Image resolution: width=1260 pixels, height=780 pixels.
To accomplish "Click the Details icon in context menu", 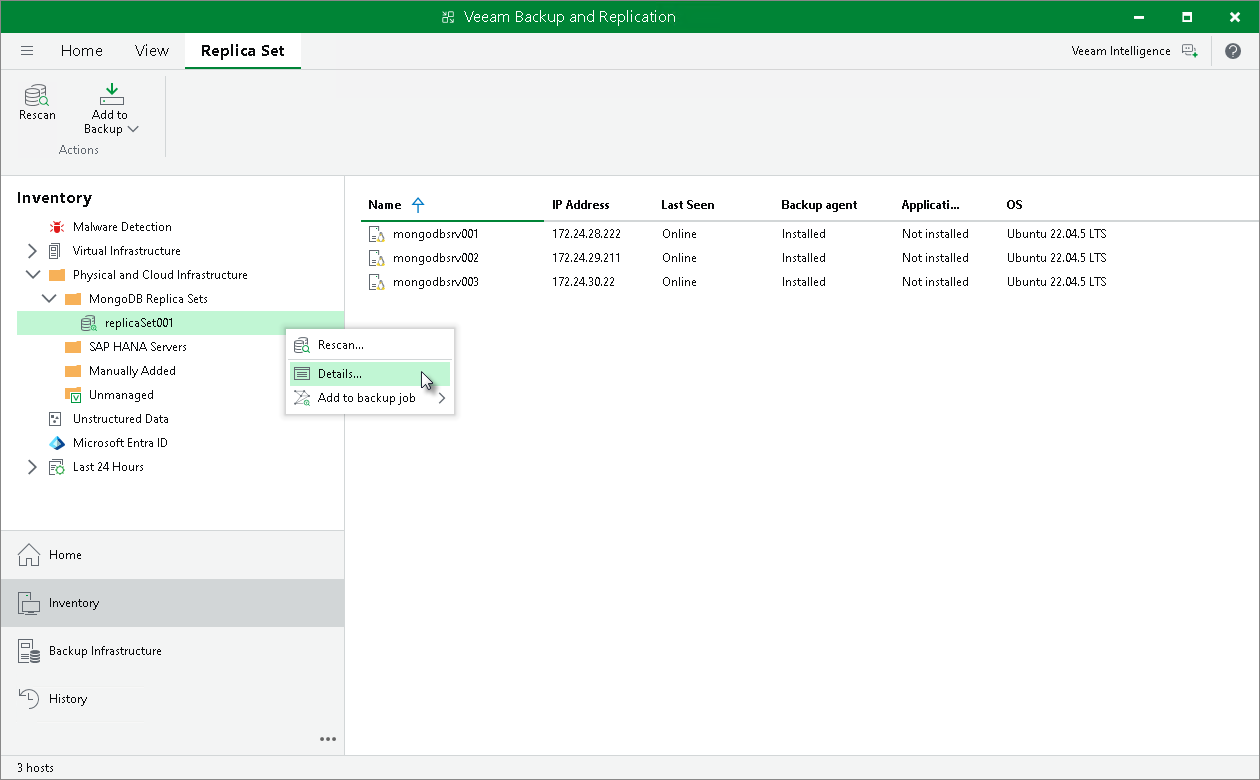I will click(302, 374).
